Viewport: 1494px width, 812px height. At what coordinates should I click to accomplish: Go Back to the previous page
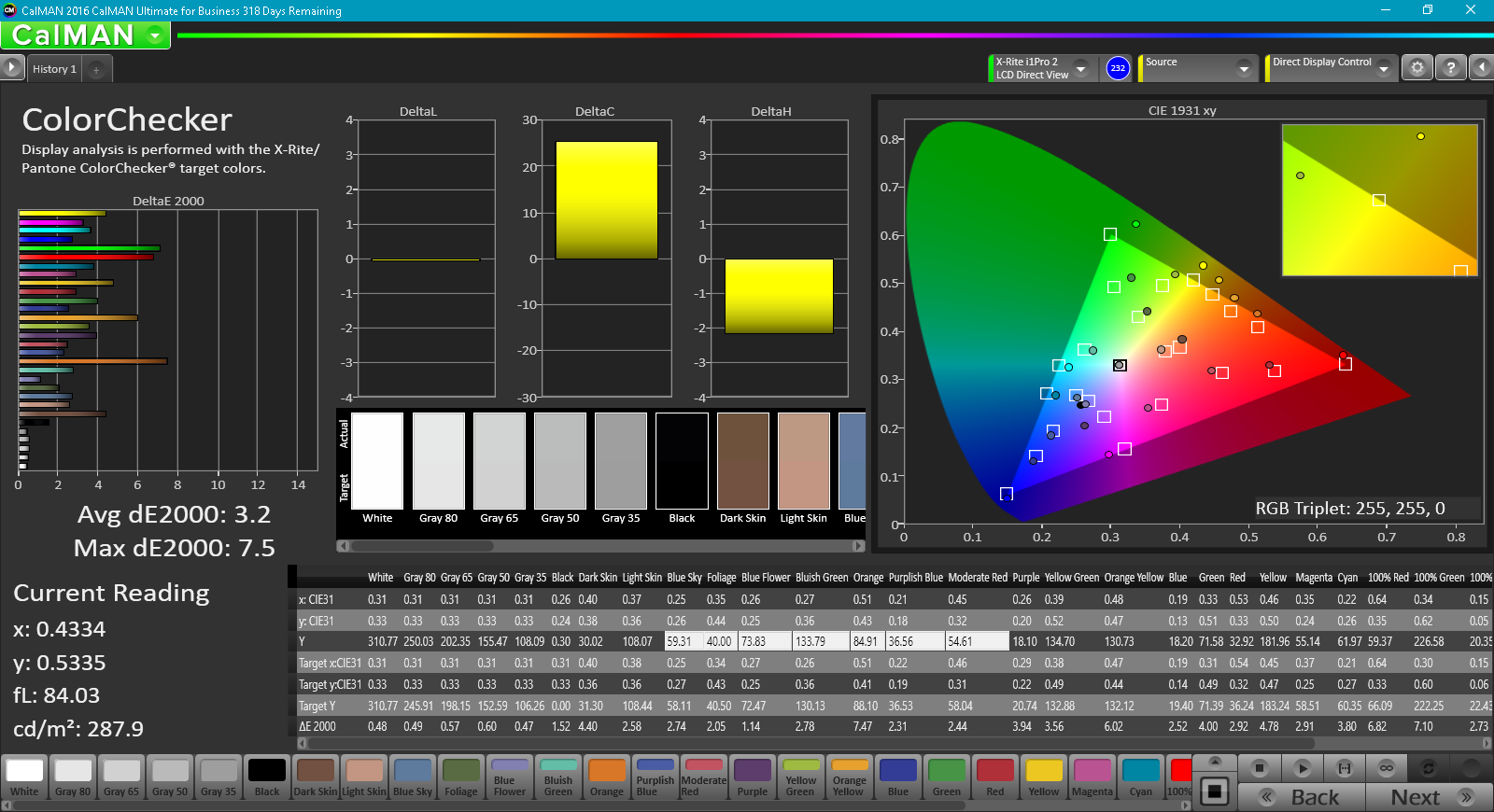[1302, 797]
